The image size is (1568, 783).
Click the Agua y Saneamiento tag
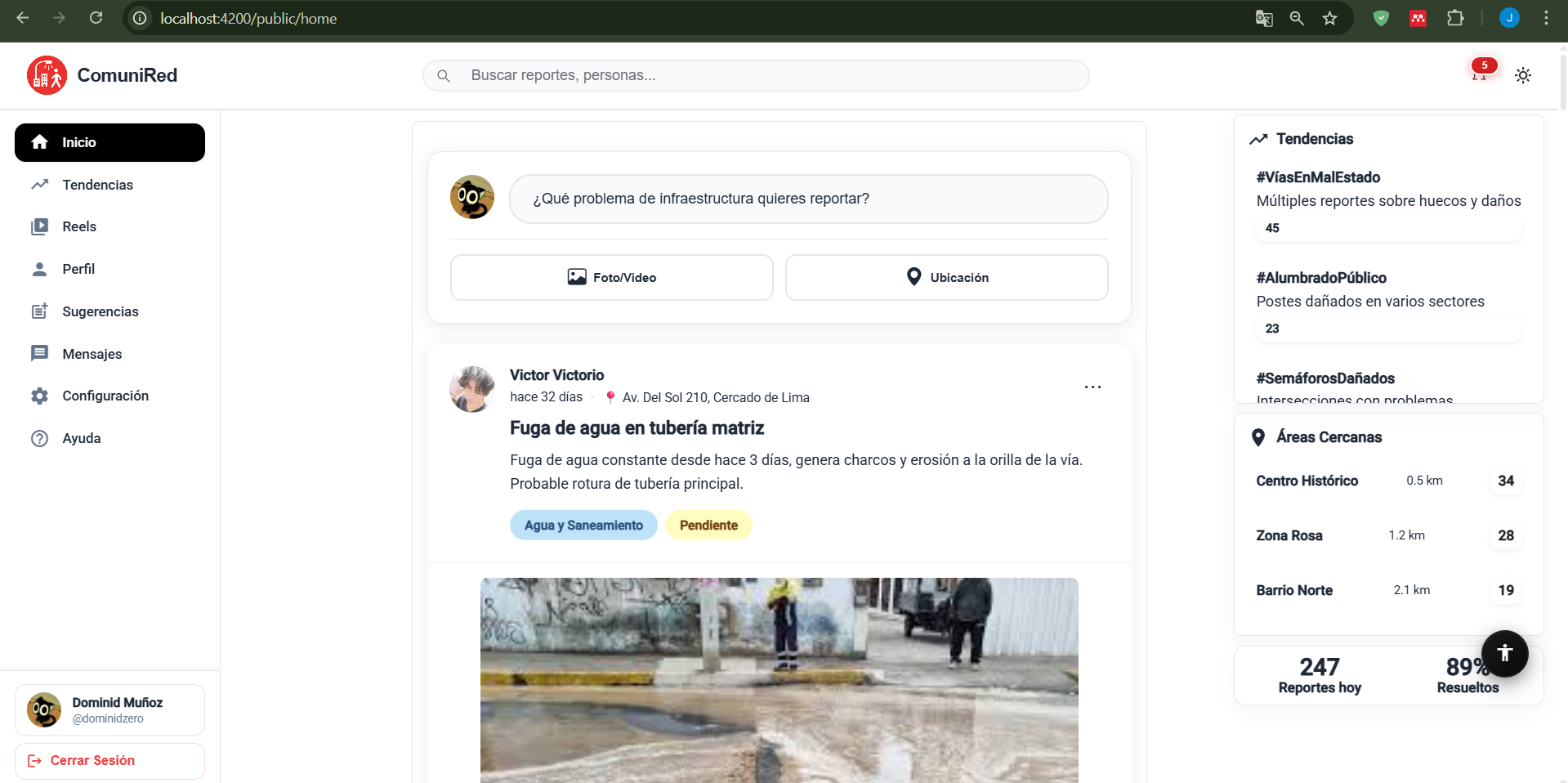click(583, 525)
